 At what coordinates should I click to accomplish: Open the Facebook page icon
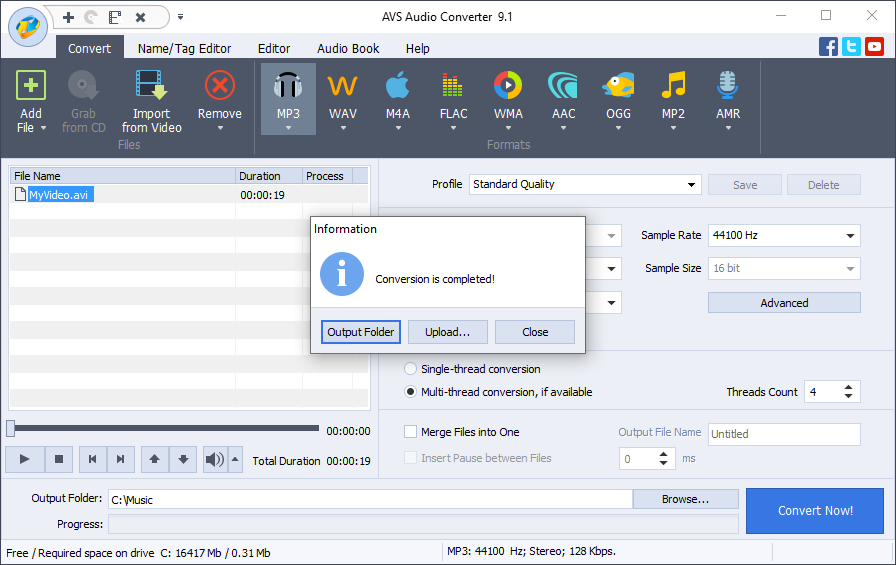pos(828,46)
